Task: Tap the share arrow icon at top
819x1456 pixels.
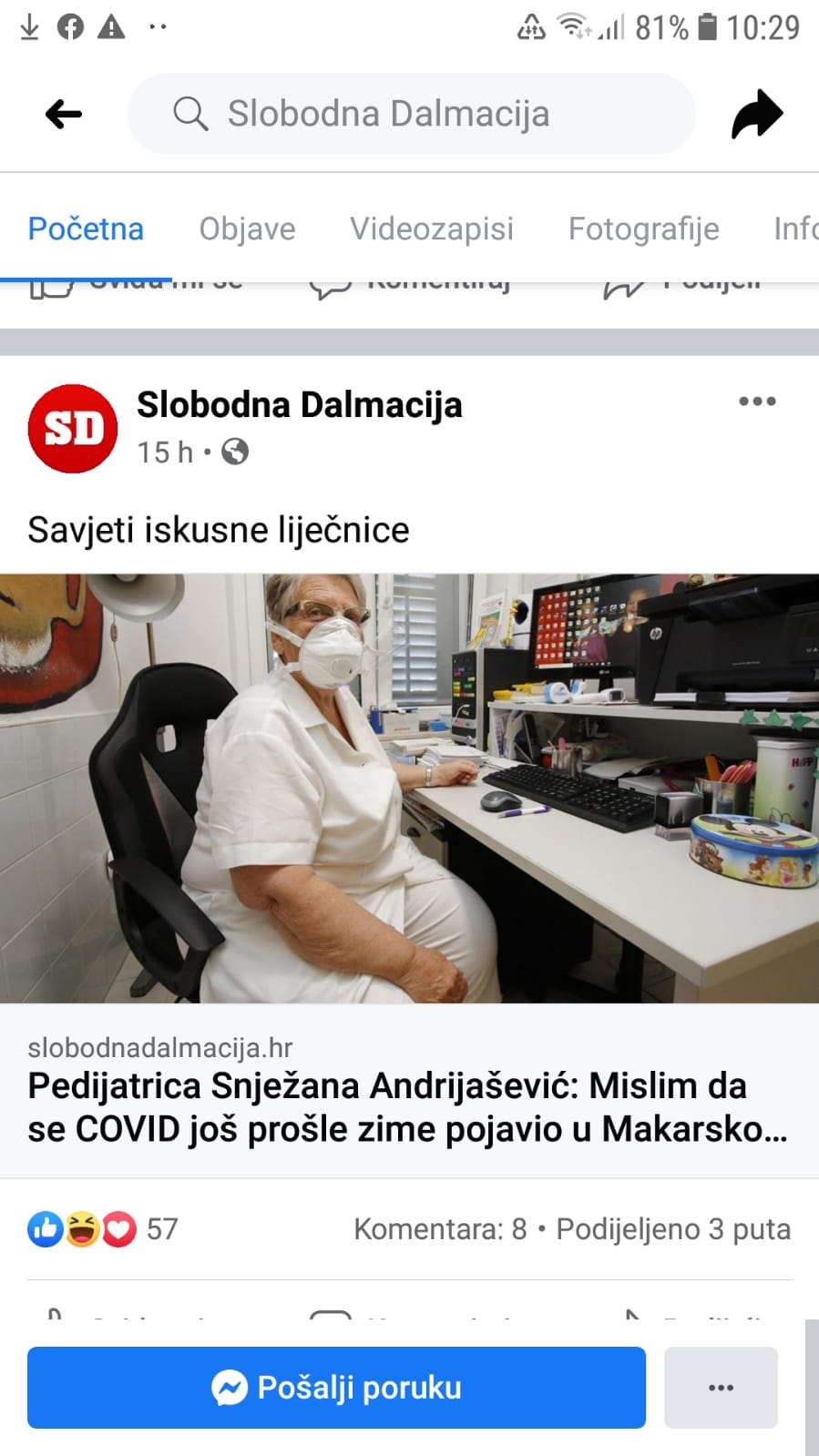Action: pyautogui.click(x=757, y=114)
